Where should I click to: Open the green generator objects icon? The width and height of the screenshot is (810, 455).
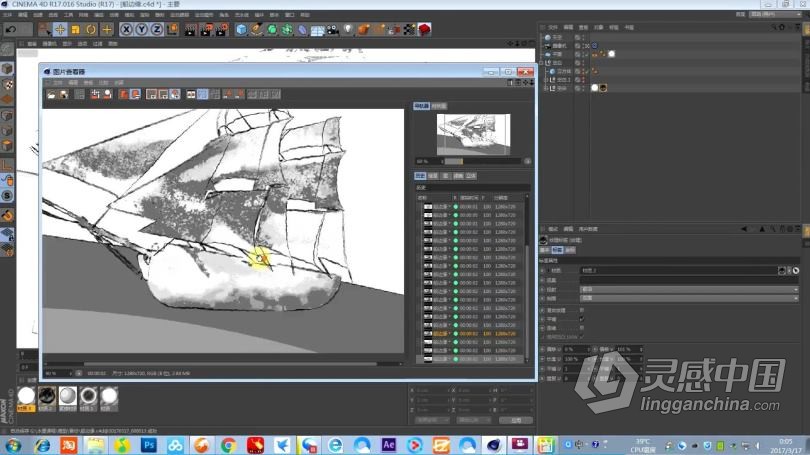(x=272, y=29)
